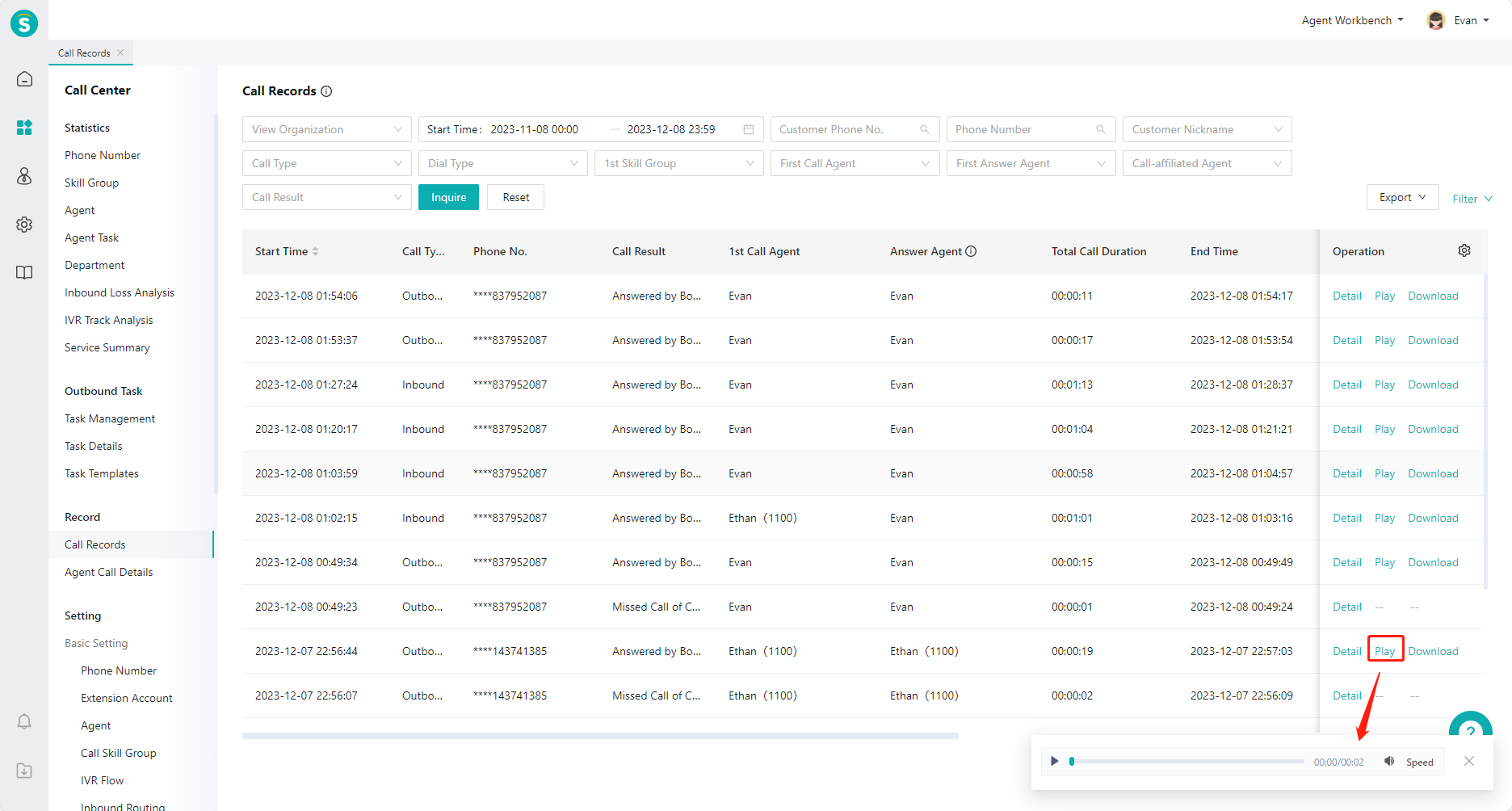The image size is (1512, 811).
Task: Open IVR Track Analysis menu item
Action: pyautogui.click(x=108, y=320)
